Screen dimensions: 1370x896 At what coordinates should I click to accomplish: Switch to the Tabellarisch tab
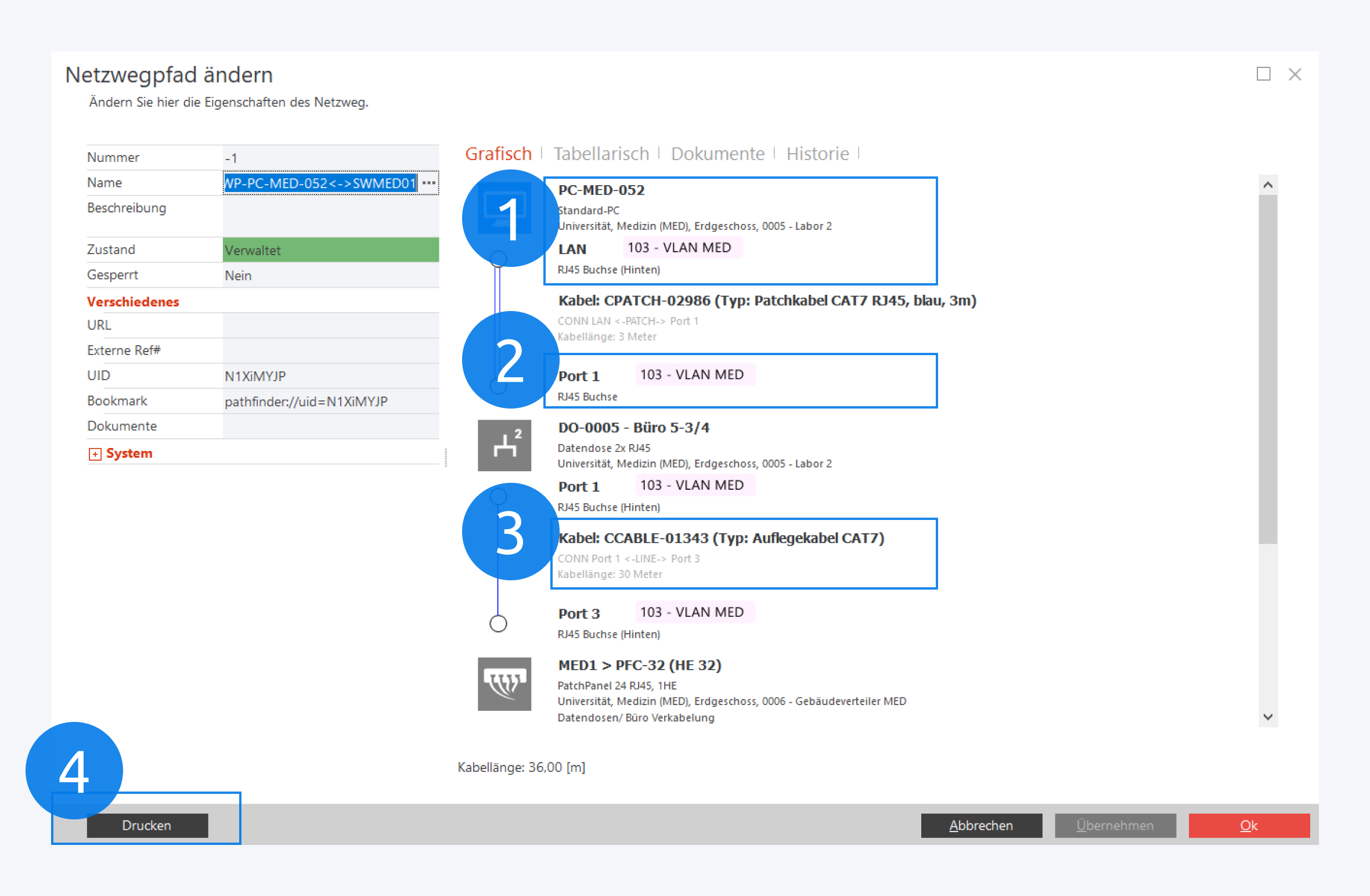(x=601, y=154)
